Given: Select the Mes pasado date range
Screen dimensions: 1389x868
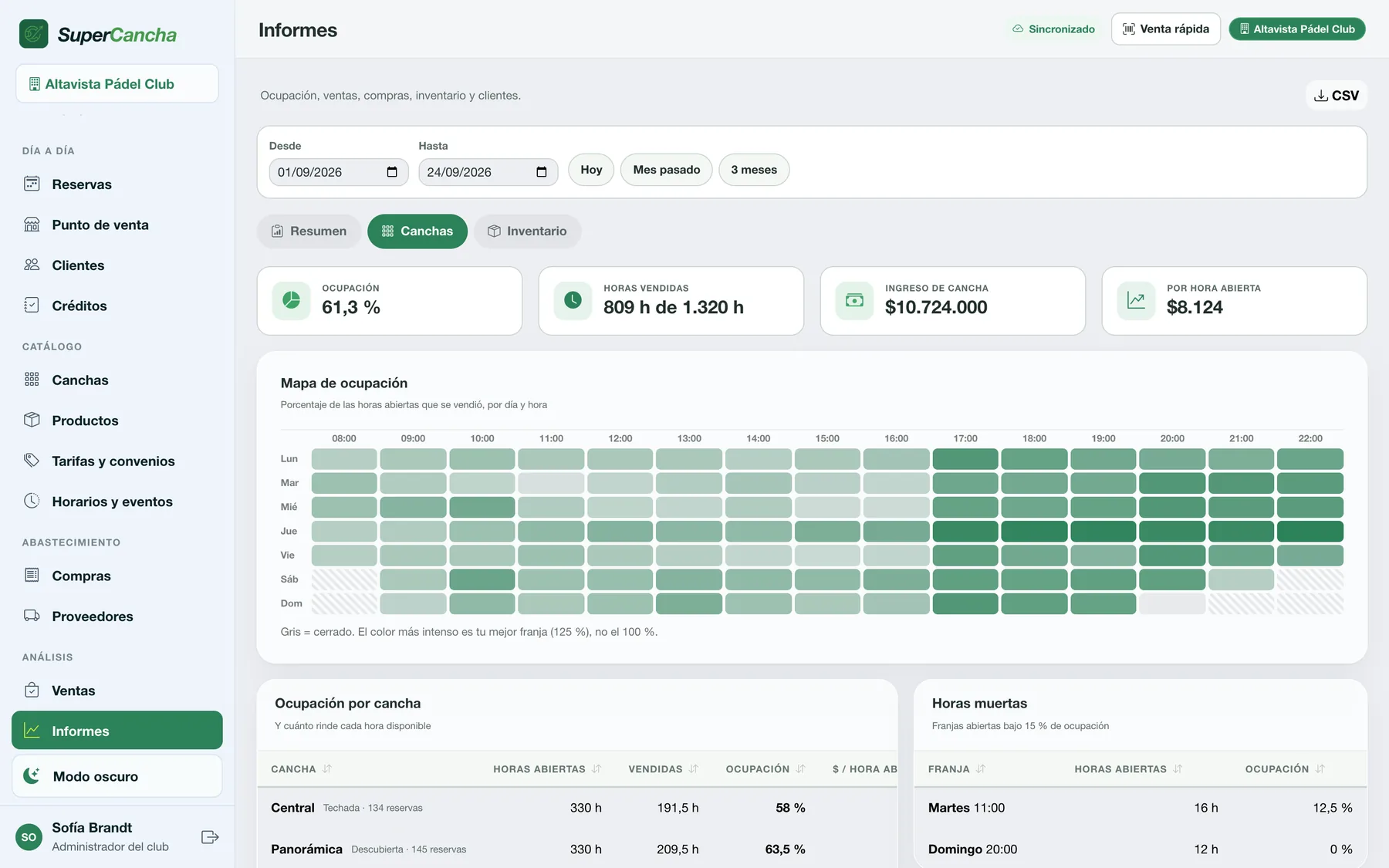Looking at the screenshot, I should [667, 170].
